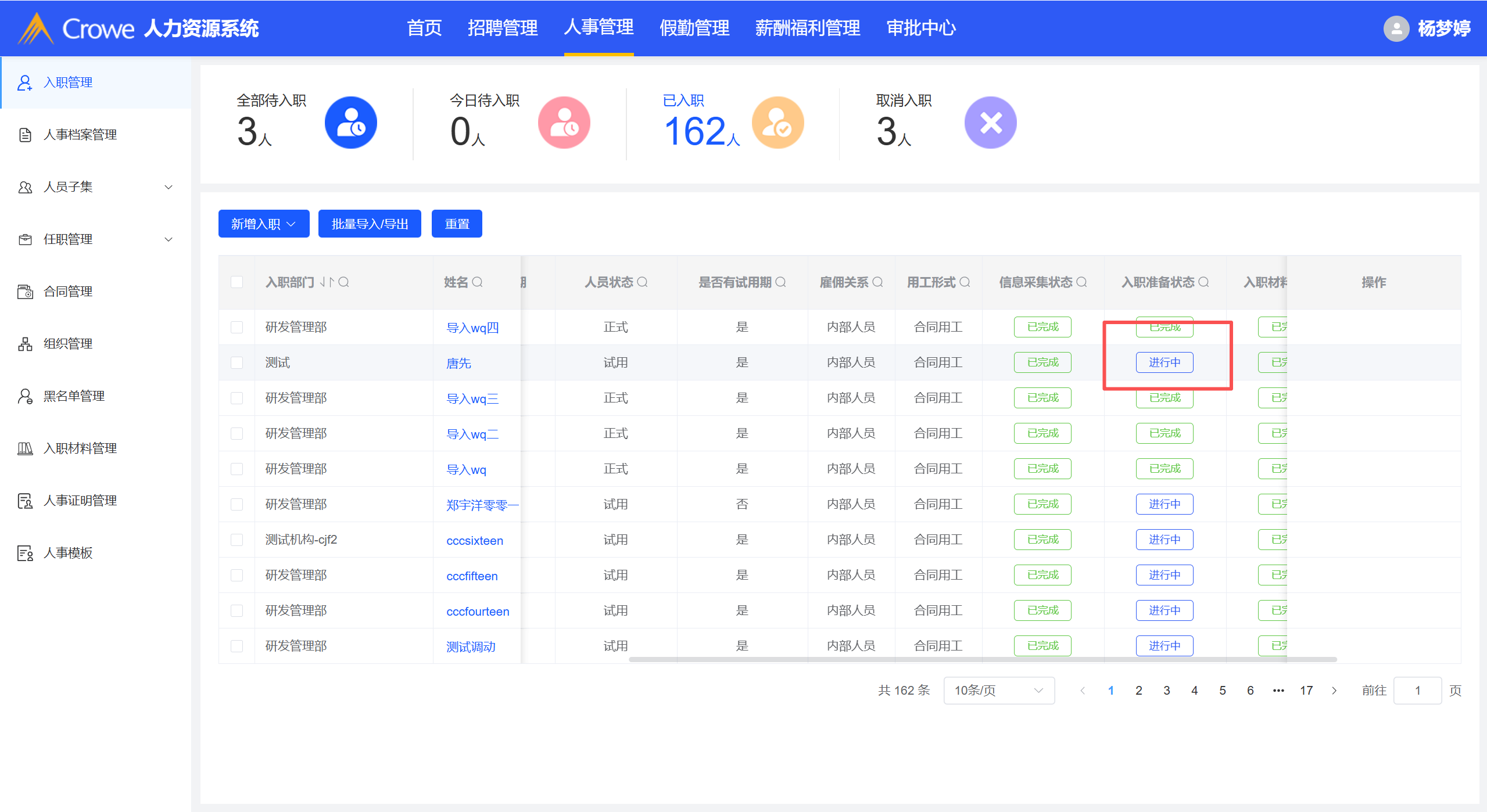Screen dimensions: 1487x812
Task: Toggle the select-all checkbox in table header
Action: pos(237,282)
